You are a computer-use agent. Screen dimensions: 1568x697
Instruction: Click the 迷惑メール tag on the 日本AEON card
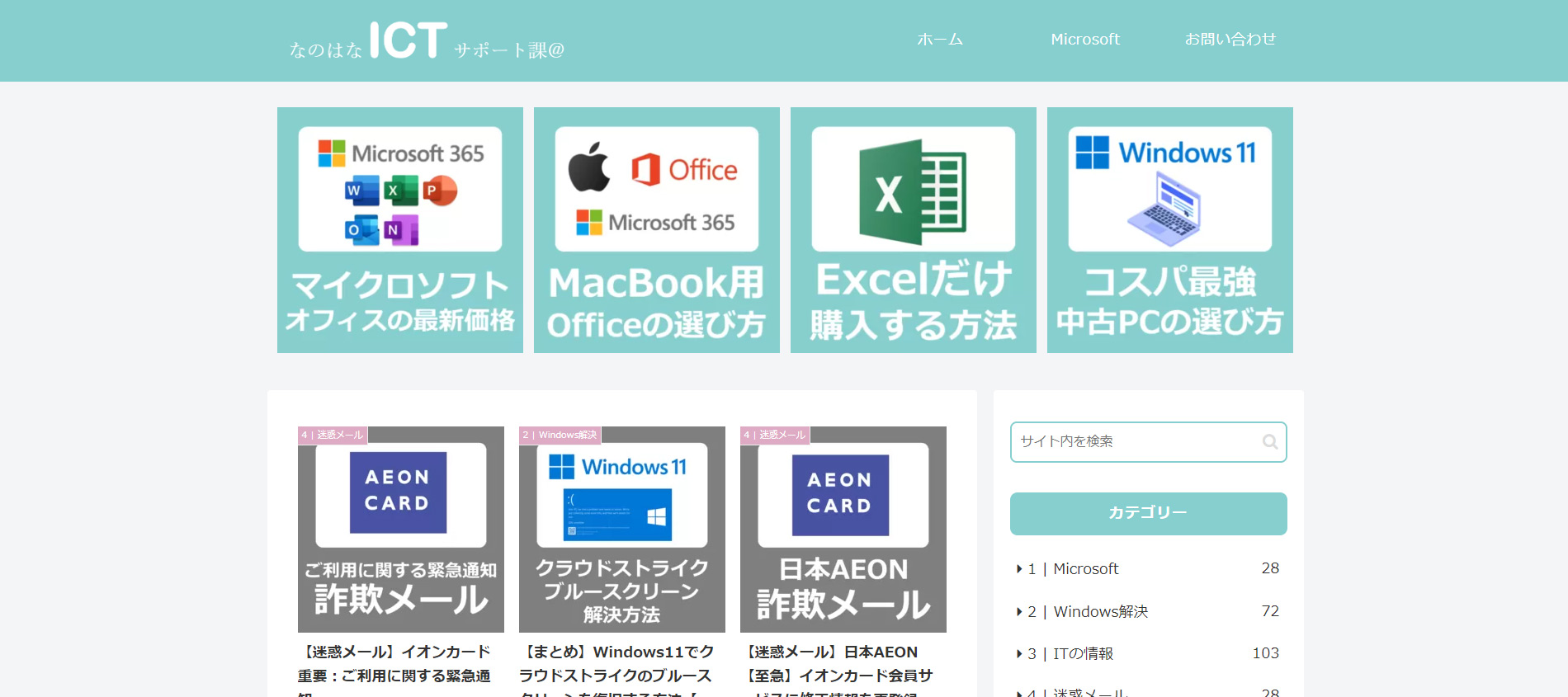click(775, 435)
